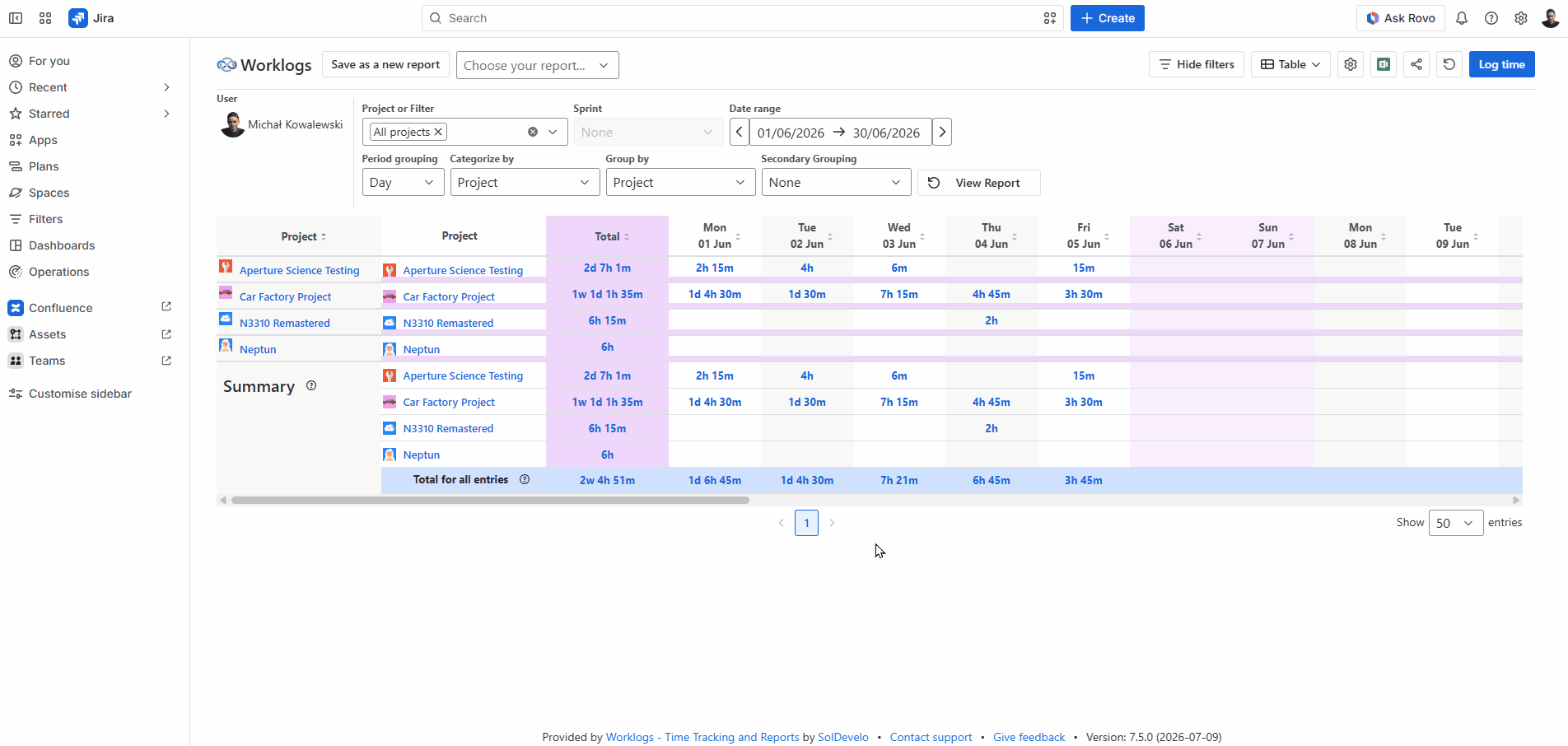Open Contact support link

point(931,737)
